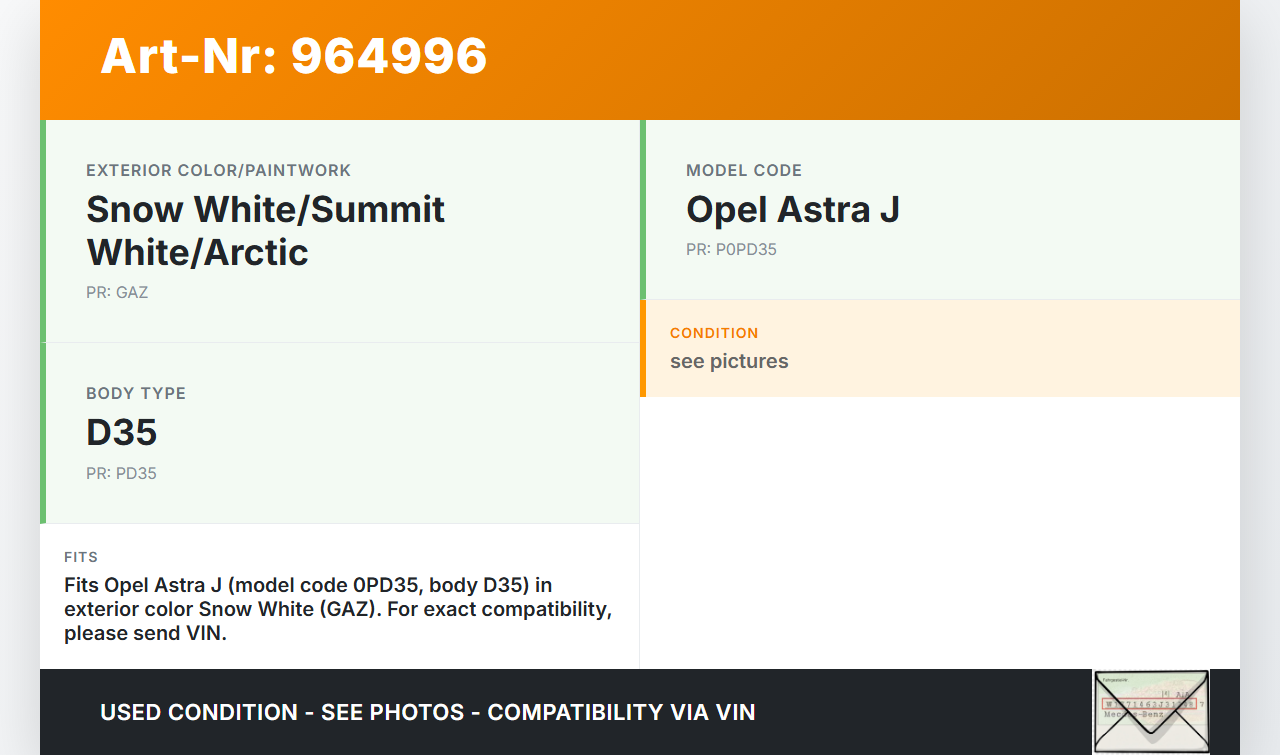Select the Body Type label
Screen dimensions: 1280x755
coord(136,394)
